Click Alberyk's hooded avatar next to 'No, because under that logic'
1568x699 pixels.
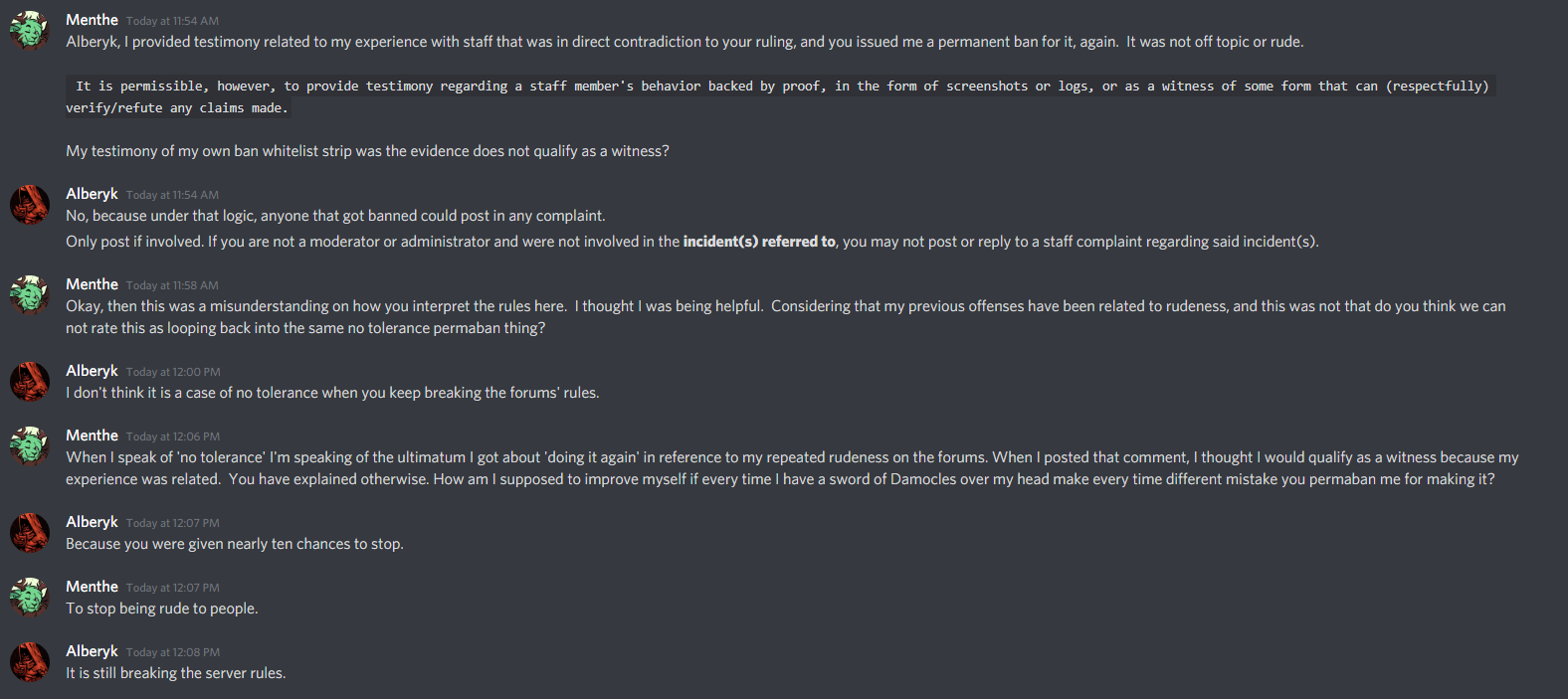(x=29, y=204)
